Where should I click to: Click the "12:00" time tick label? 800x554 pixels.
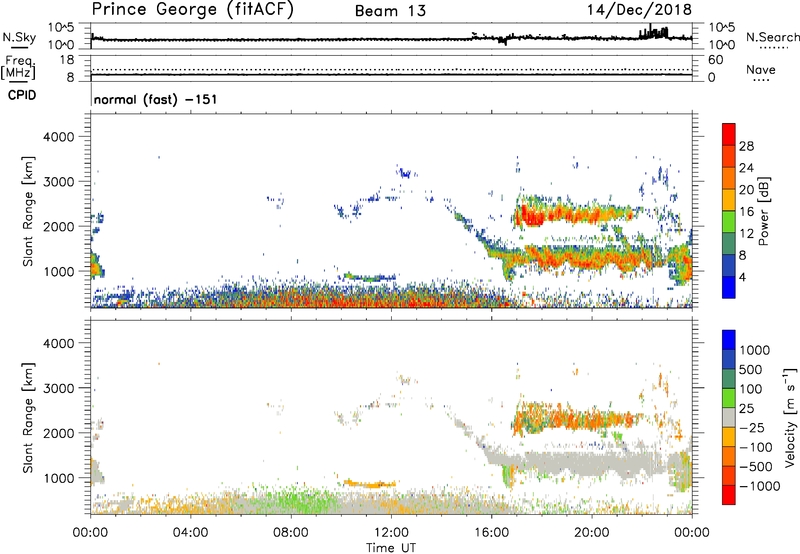coord(391,533)
